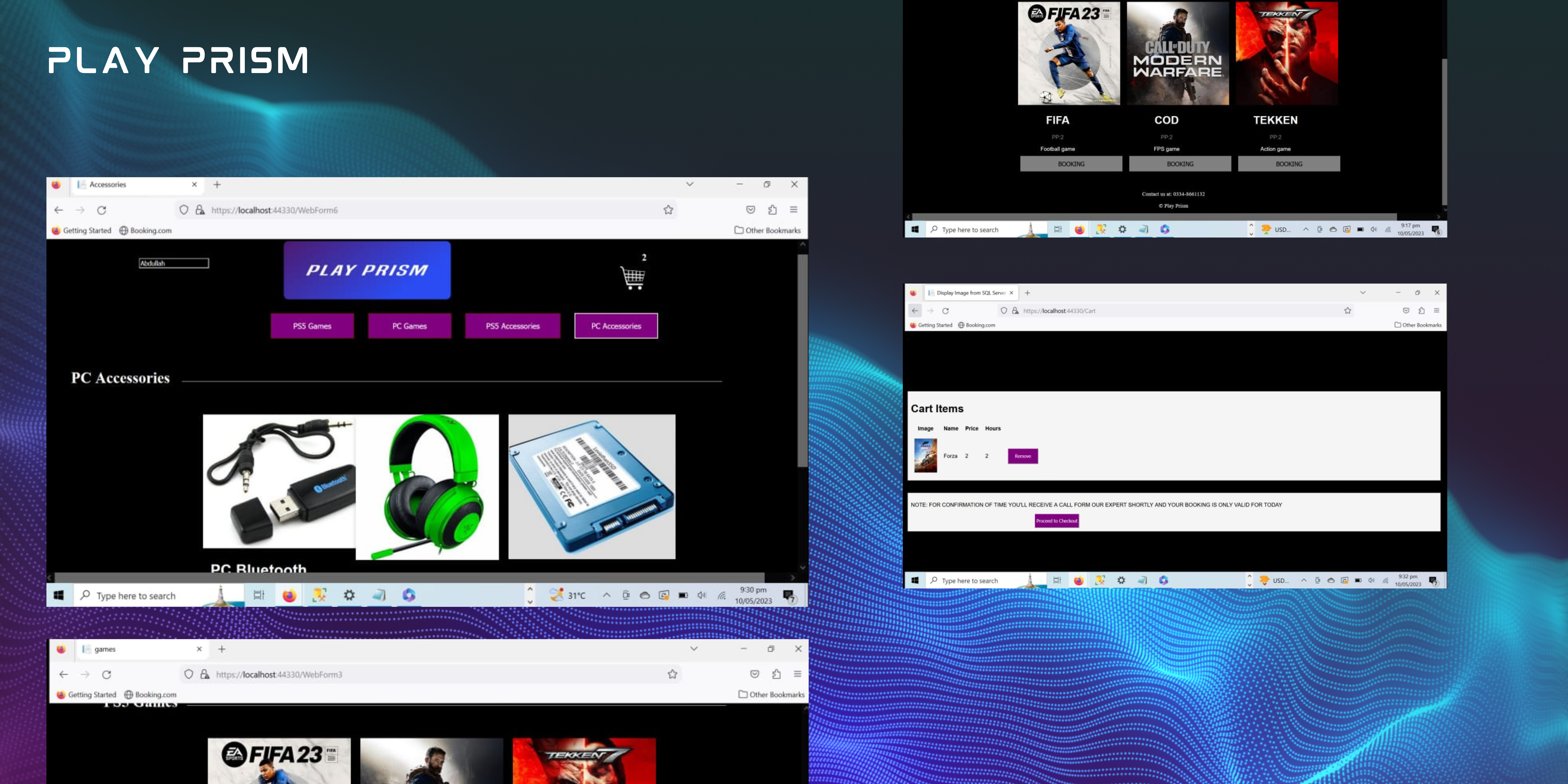Bookmark the WebForm3 page with the star
Screen dimensions: 1568x784
673,674
